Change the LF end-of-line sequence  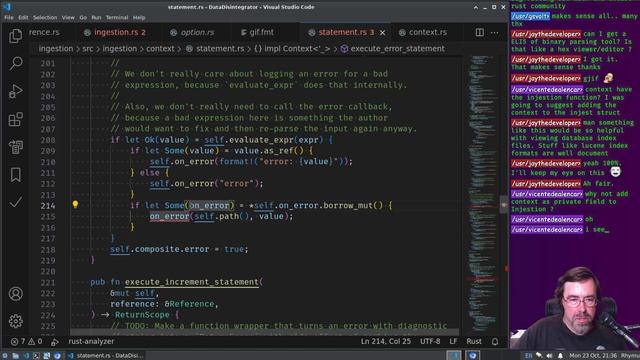pos(453,341)
